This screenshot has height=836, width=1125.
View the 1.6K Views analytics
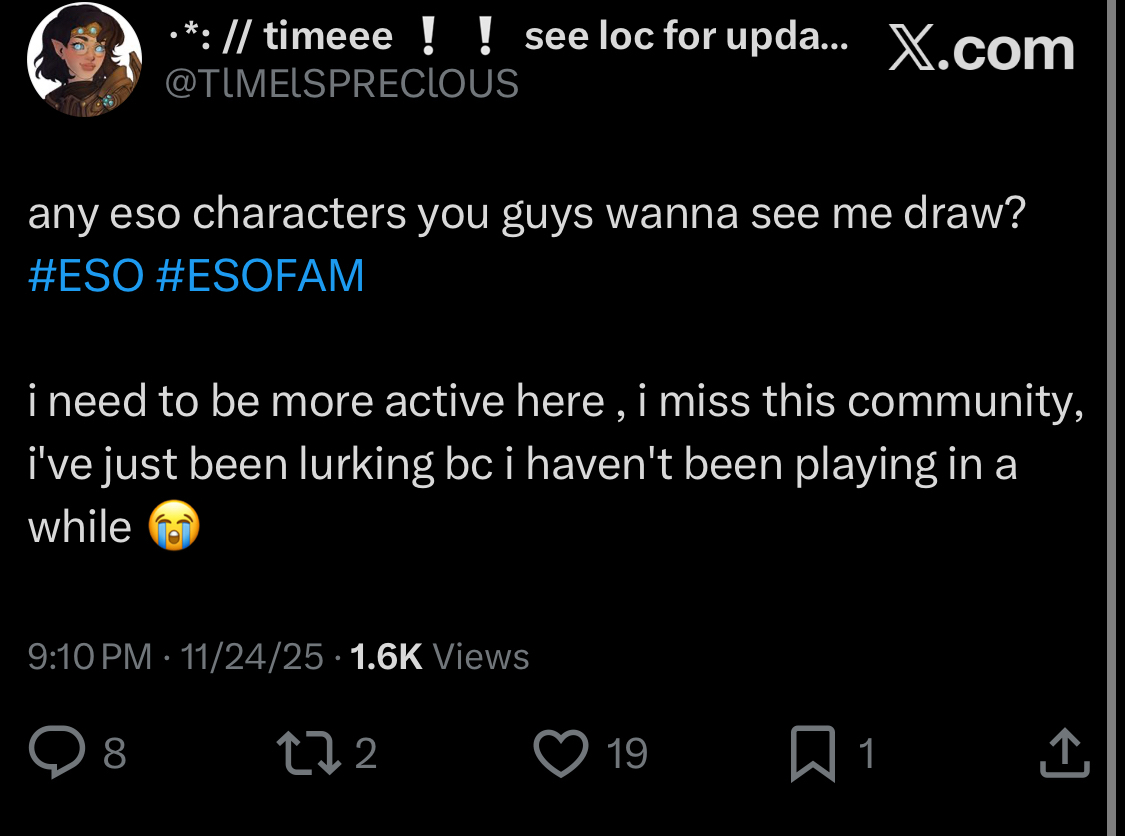441,657
